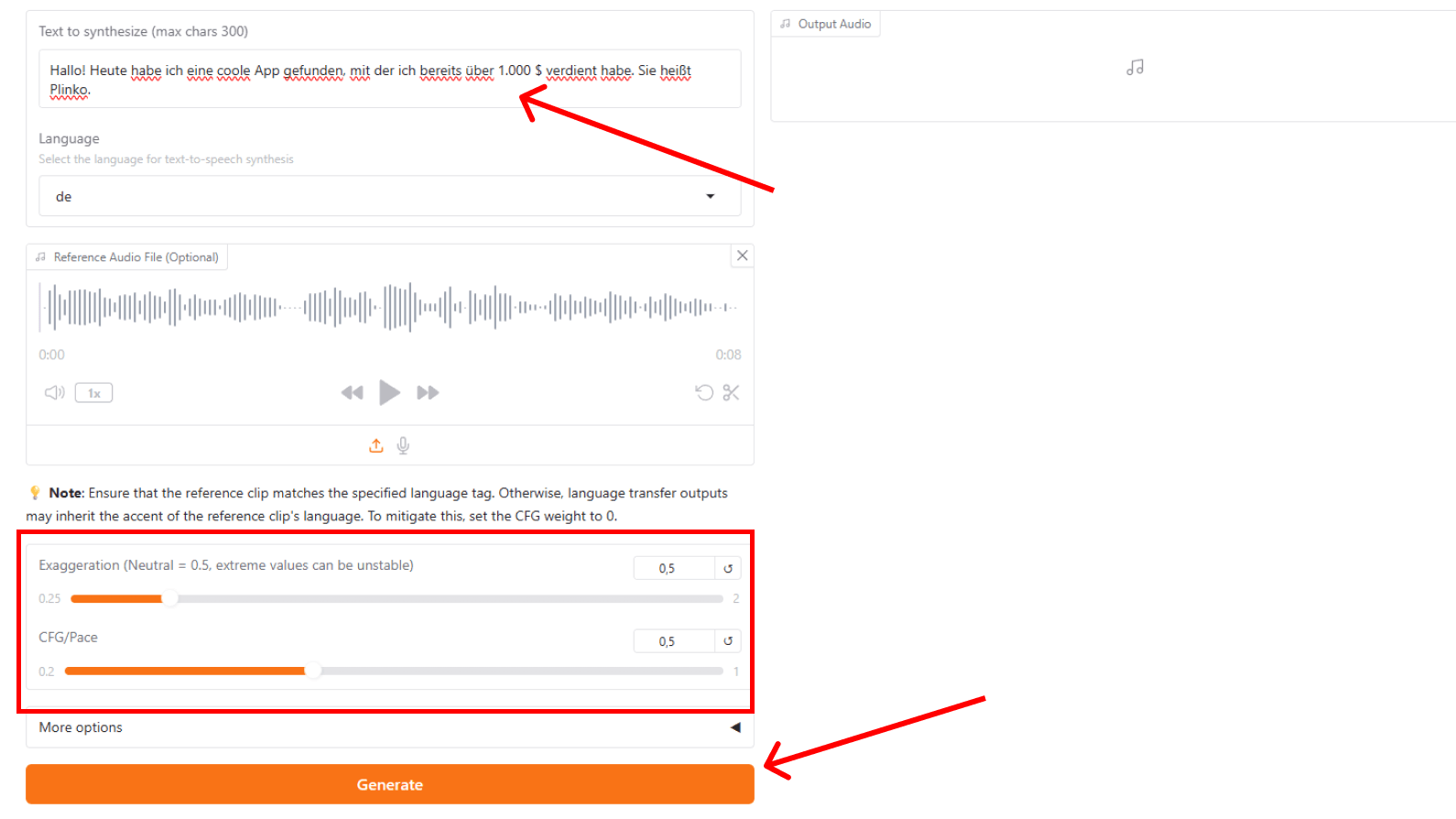Viewport: 1456px width, 819px height.
Task: Rewind the reference audio
Action: [352, 393]
